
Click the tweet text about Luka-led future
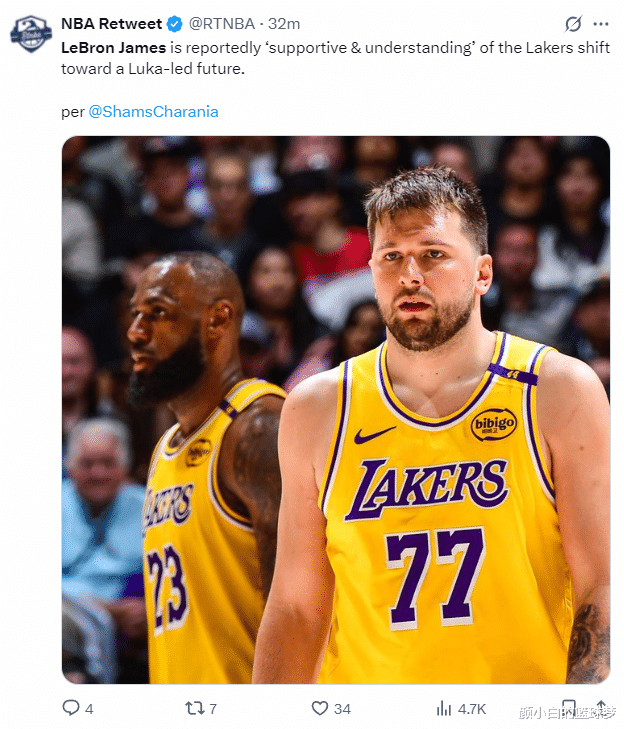335,58
